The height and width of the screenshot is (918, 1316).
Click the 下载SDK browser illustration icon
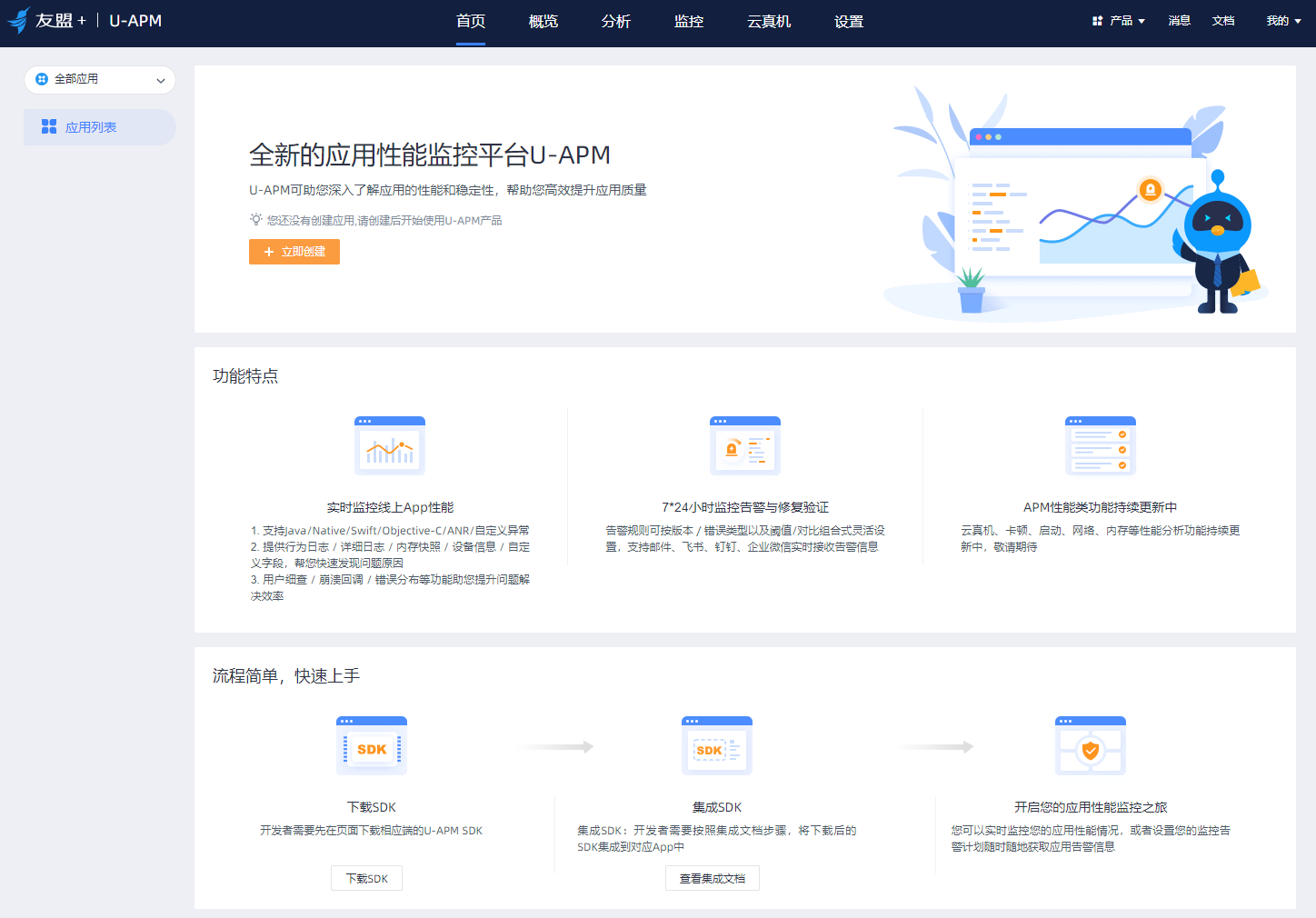371,745
